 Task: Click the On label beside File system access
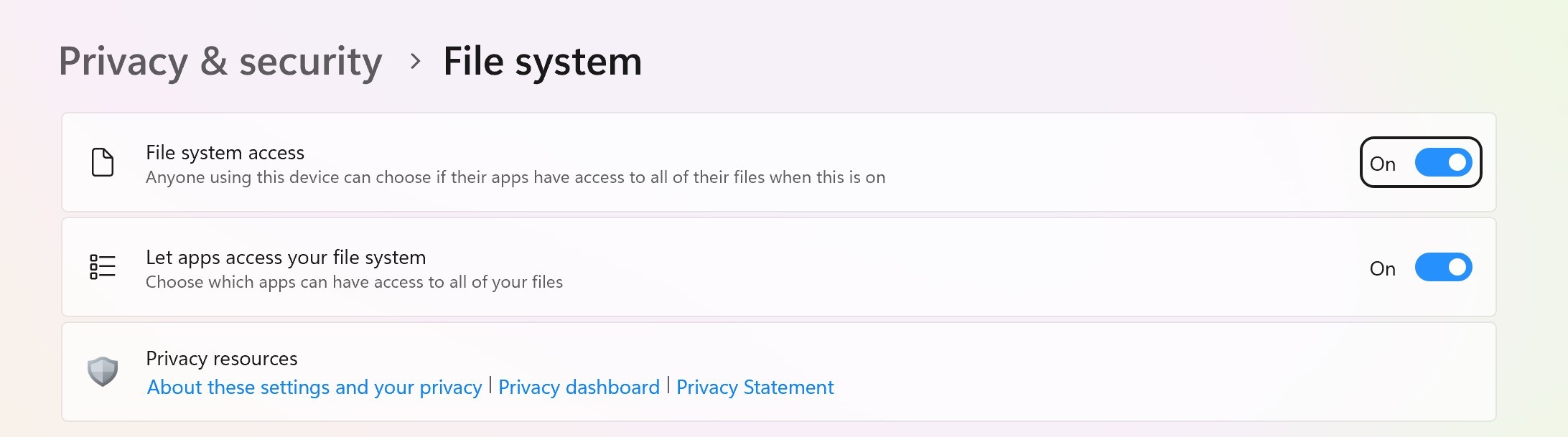tap(1382, 164)
